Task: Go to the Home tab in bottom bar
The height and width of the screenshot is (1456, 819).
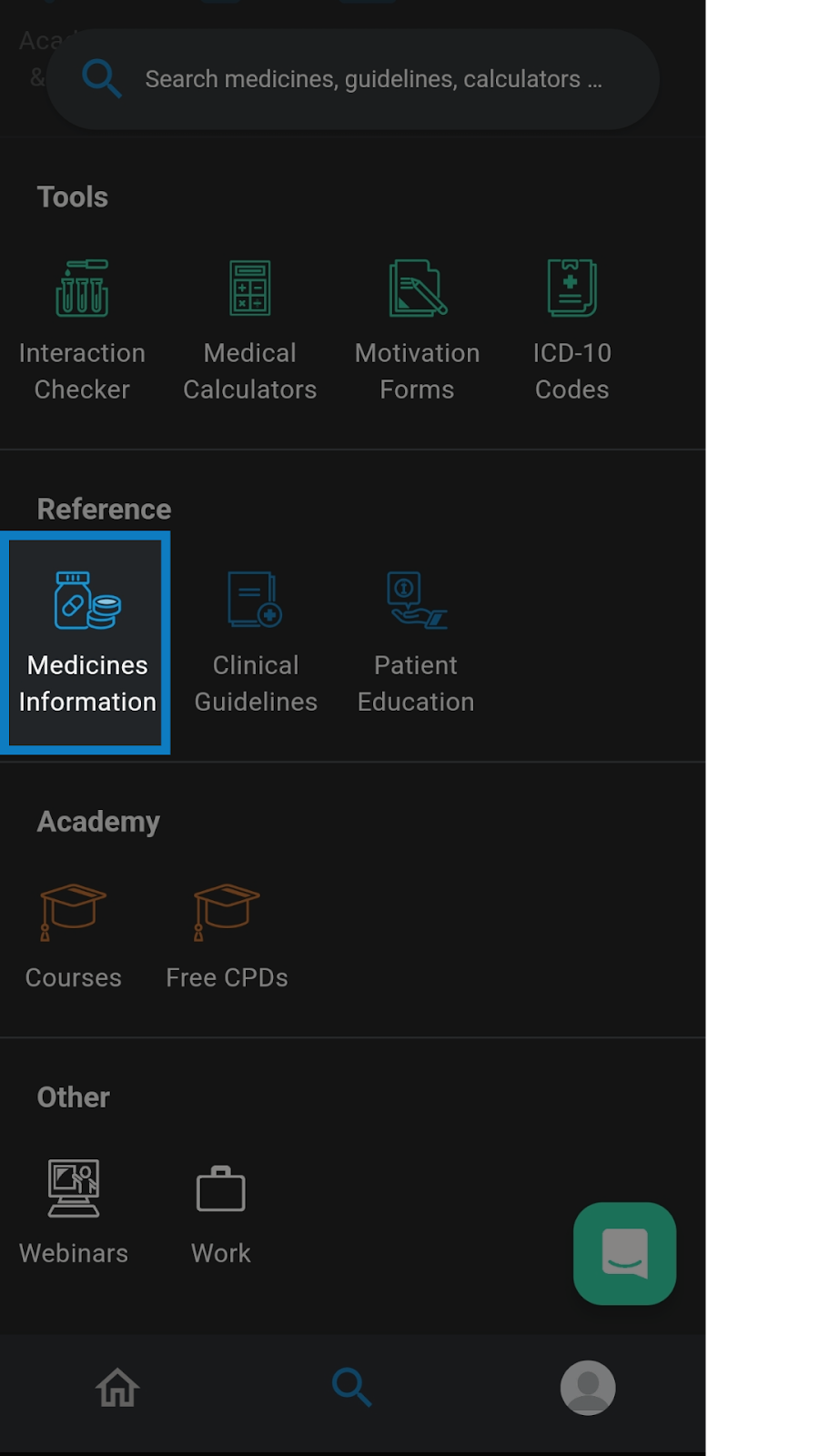Action: click(117, 1389)
